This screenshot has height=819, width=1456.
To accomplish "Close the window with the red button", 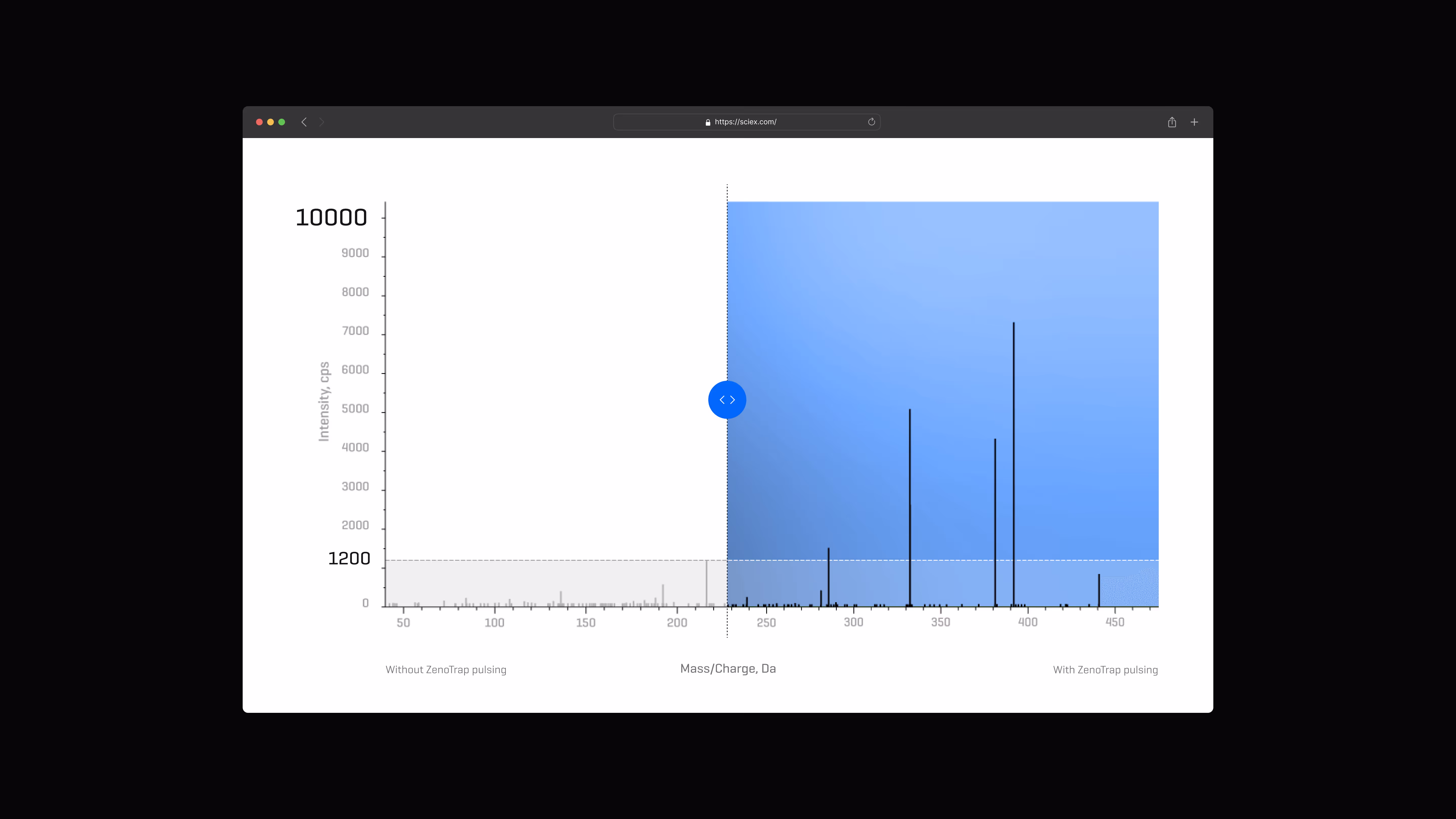I will click(x=259, y=122).
